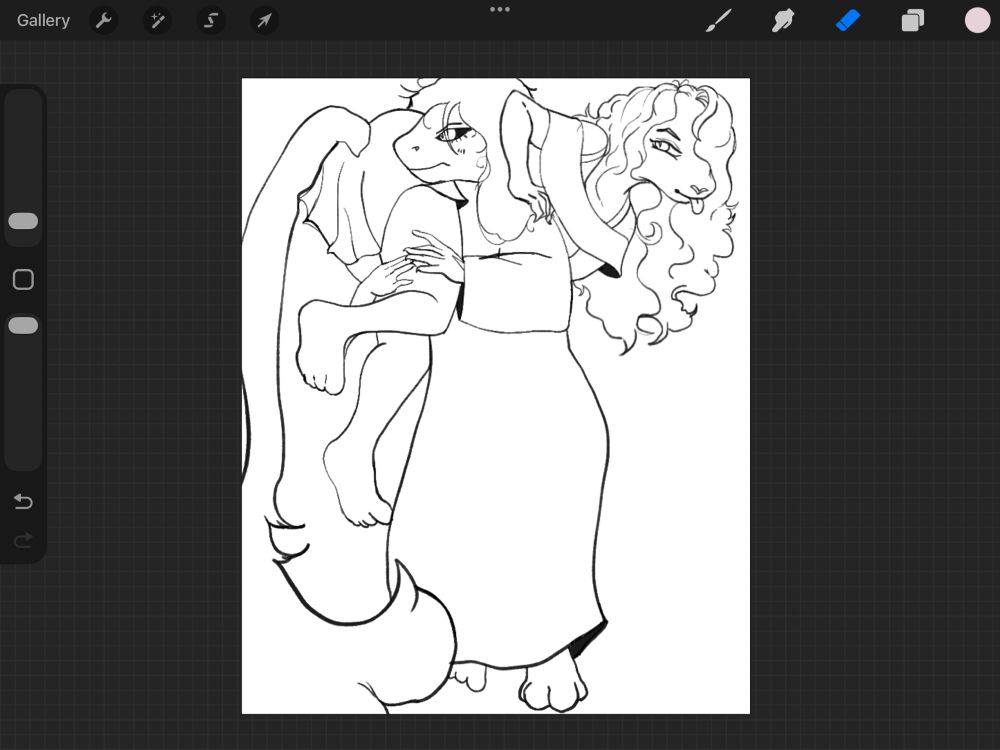Tap the square Modify button in sidebar
Viewport: 1000px width, 750px height.
tap(23, 279)
